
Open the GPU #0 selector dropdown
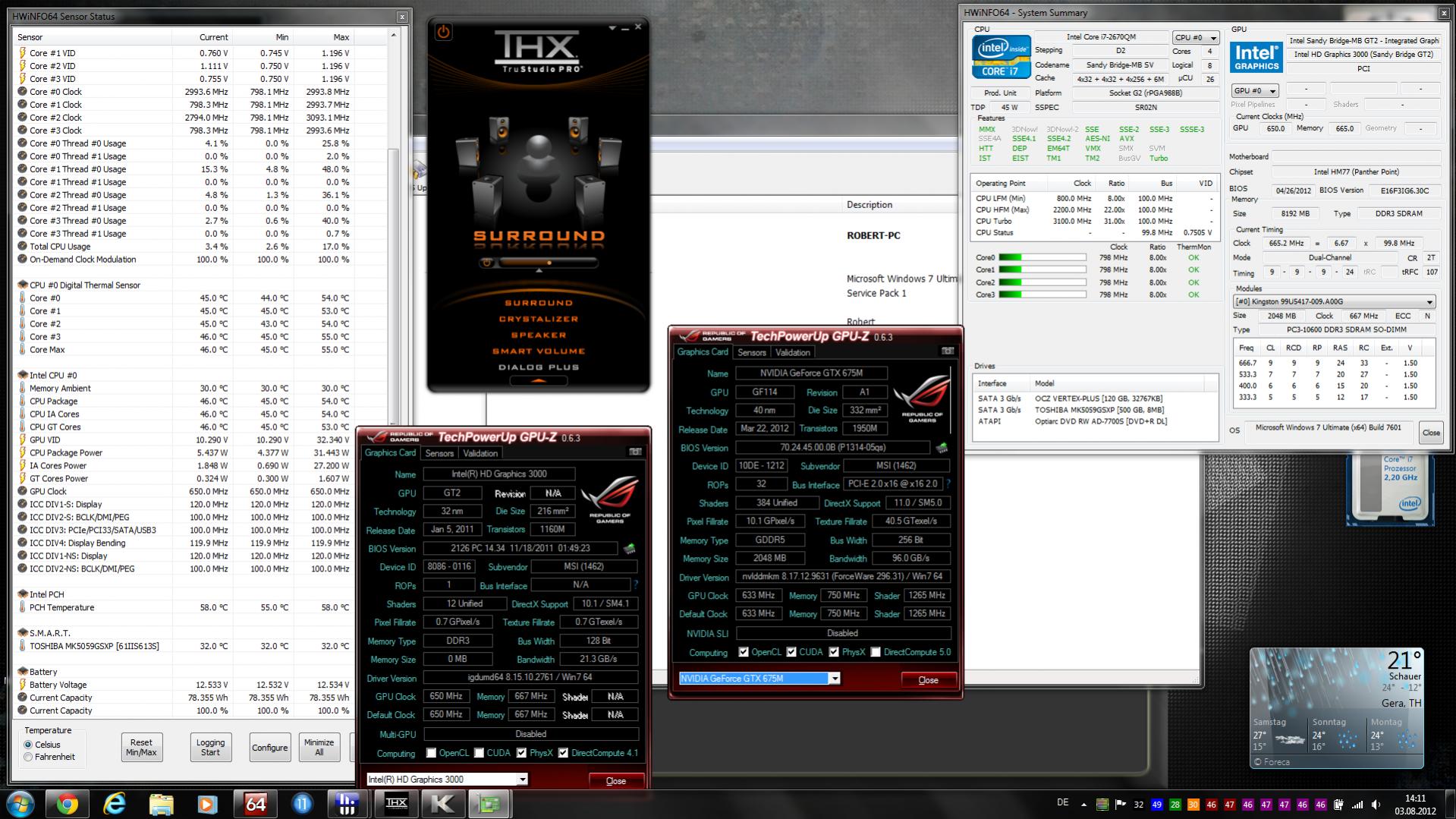click(x=1254, y=91)
